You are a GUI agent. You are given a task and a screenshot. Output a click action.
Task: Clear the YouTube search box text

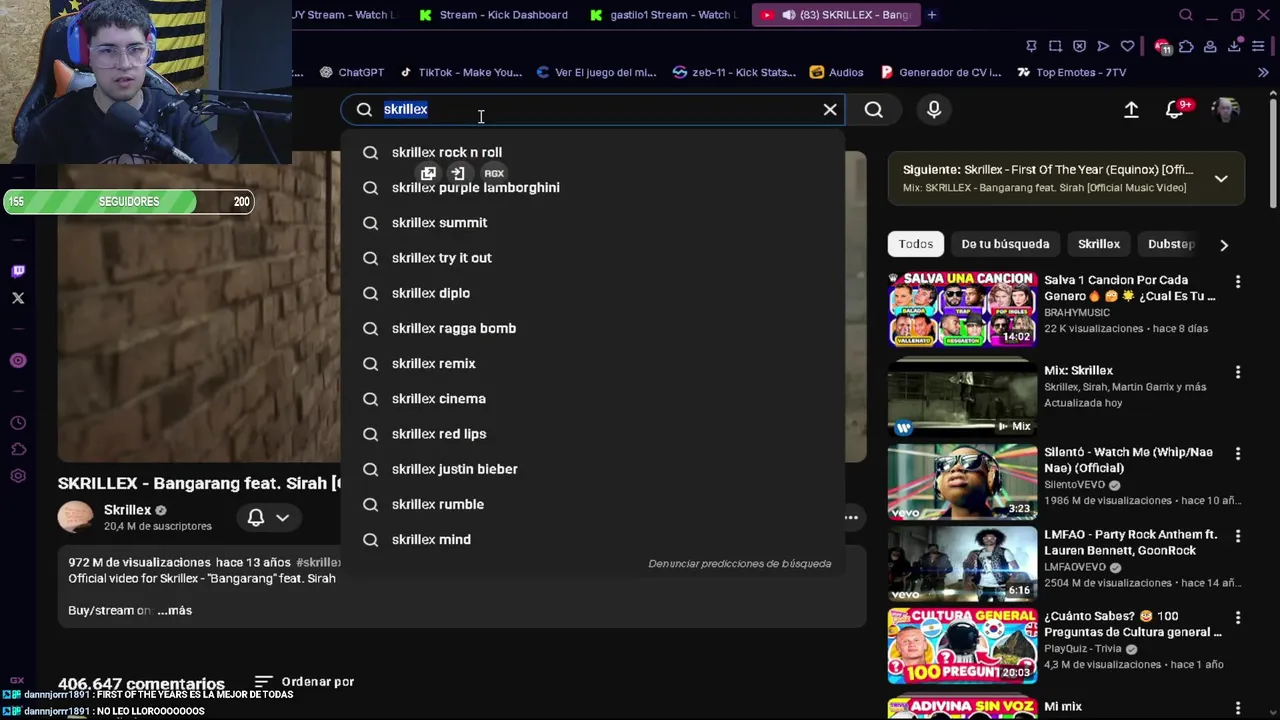[830, 109]
